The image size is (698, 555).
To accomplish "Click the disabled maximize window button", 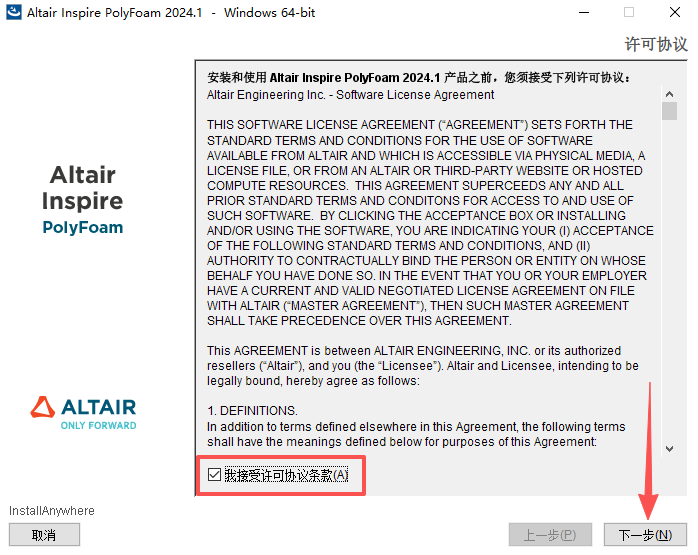I will coord(629,12).
